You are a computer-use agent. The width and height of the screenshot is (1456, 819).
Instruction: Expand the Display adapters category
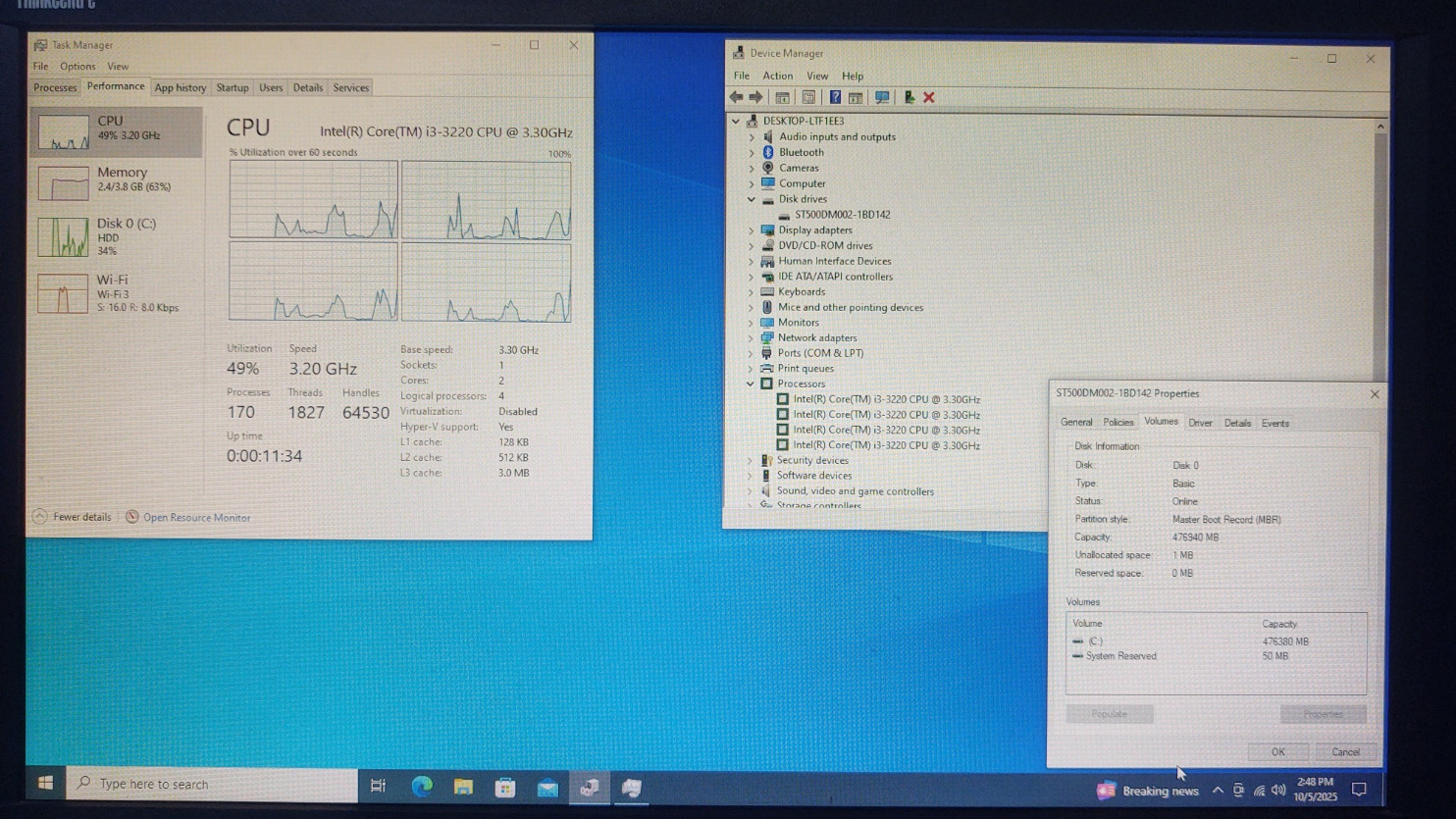[x=752, y=230]
